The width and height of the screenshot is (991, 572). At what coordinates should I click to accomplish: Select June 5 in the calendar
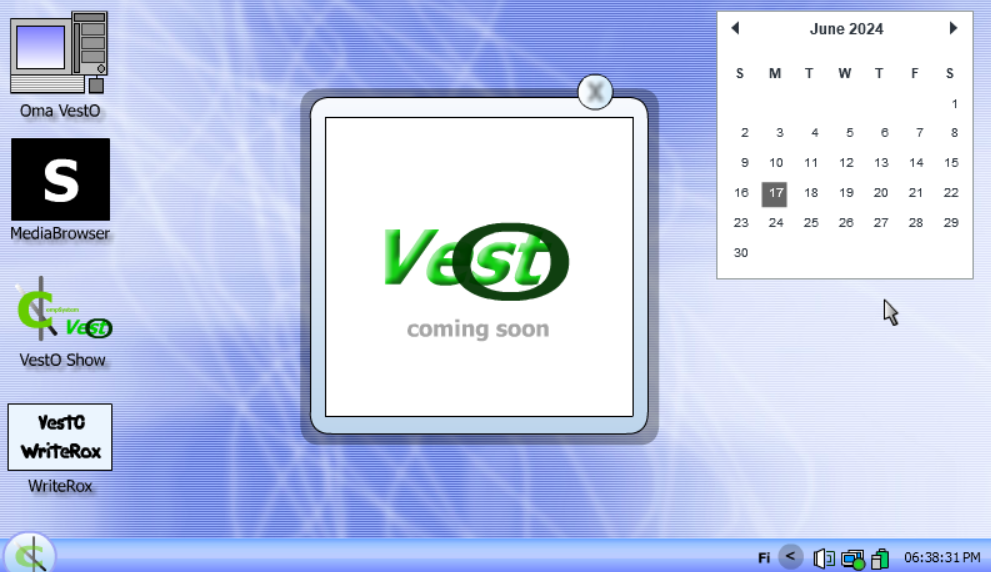(849, 133)
